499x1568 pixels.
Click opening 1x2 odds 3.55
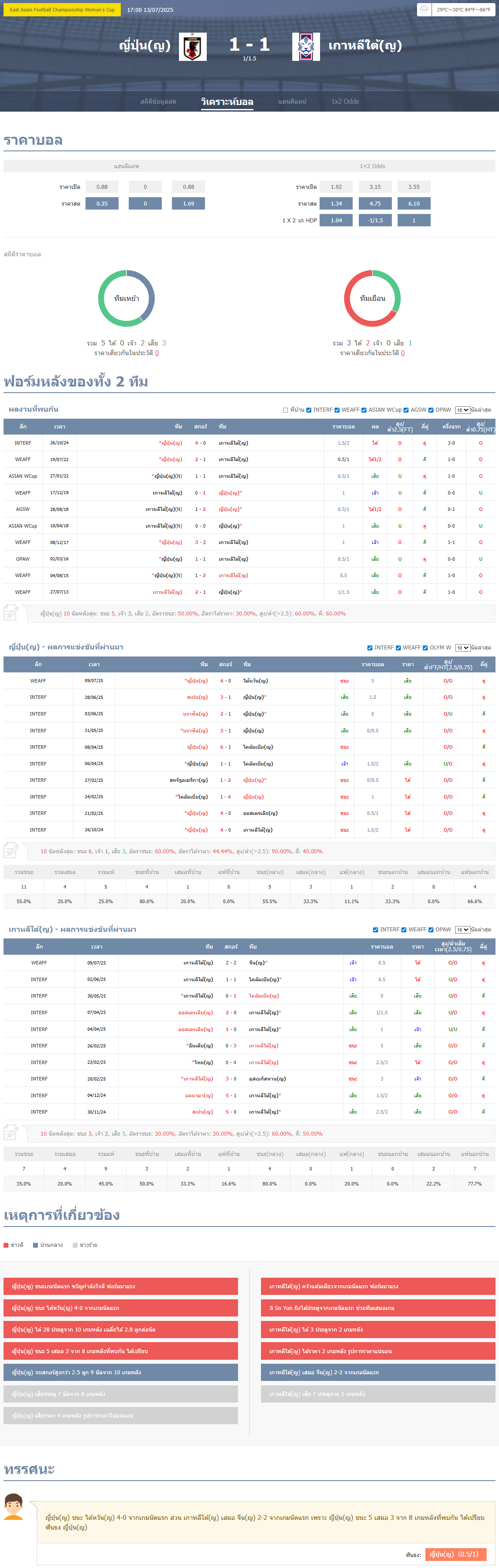click(414, 187)
